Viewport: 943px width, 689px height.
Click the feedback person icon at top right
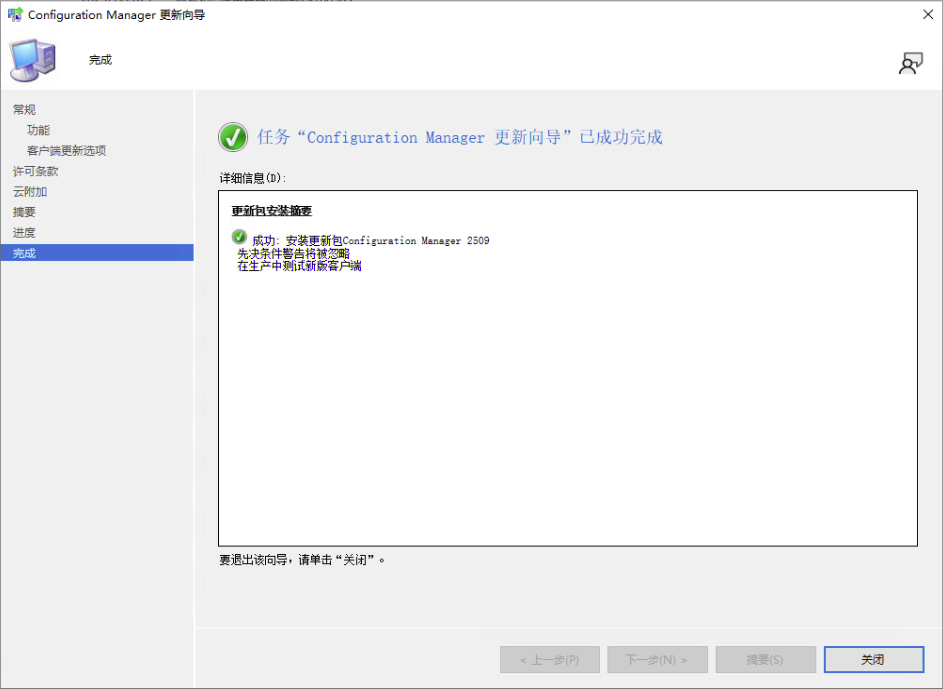coord(911,63)
